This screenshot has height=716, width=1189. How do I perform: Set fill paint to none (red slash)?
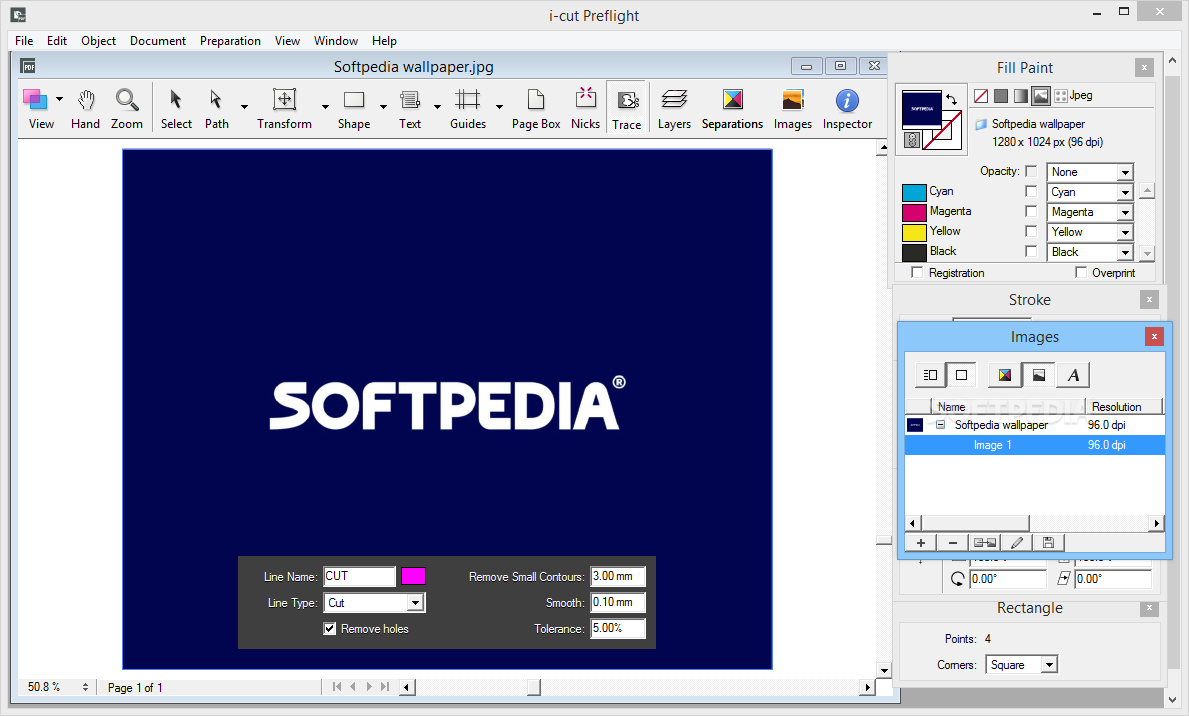pos(981,96)
